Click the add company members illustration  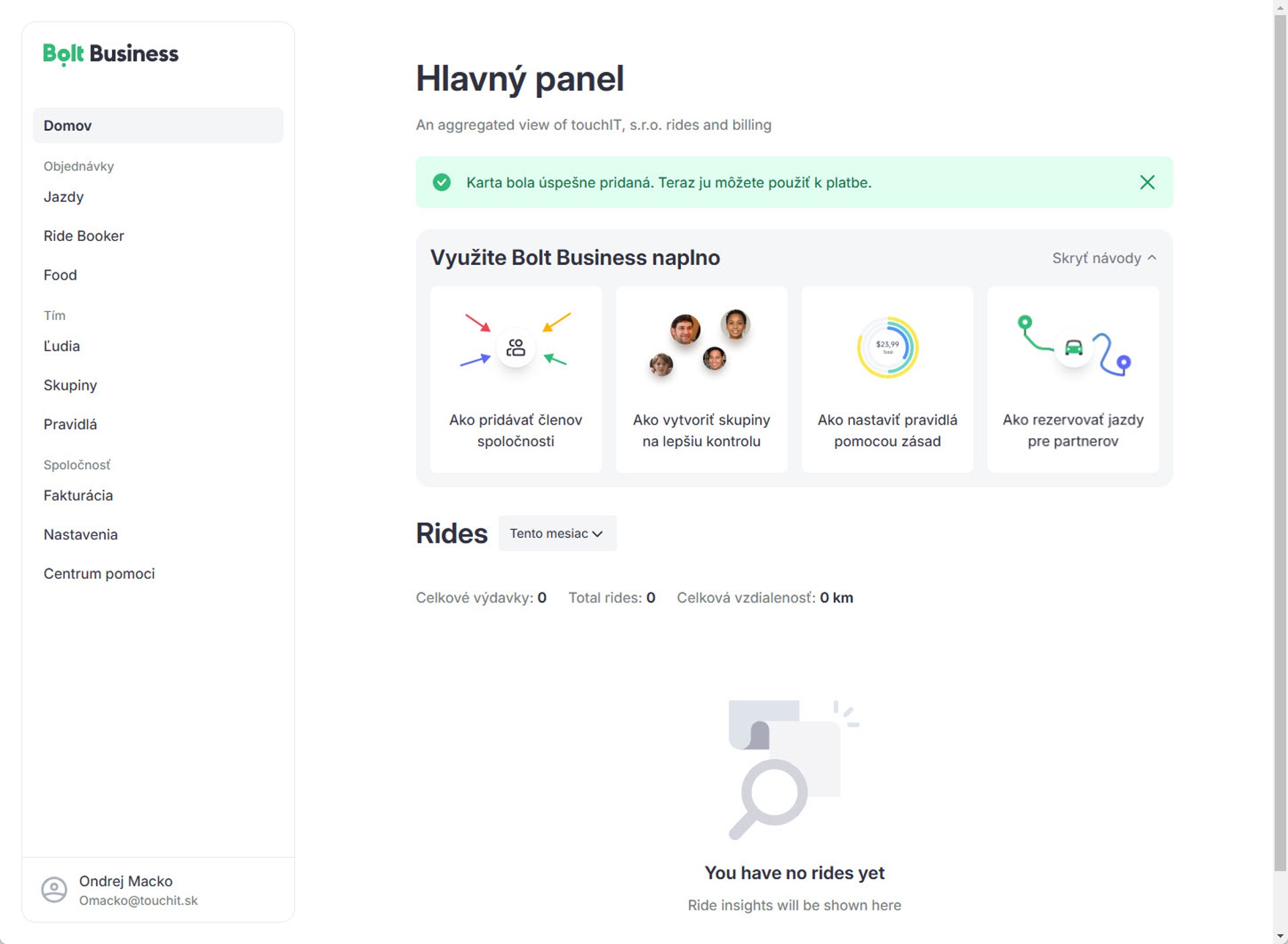515,347
